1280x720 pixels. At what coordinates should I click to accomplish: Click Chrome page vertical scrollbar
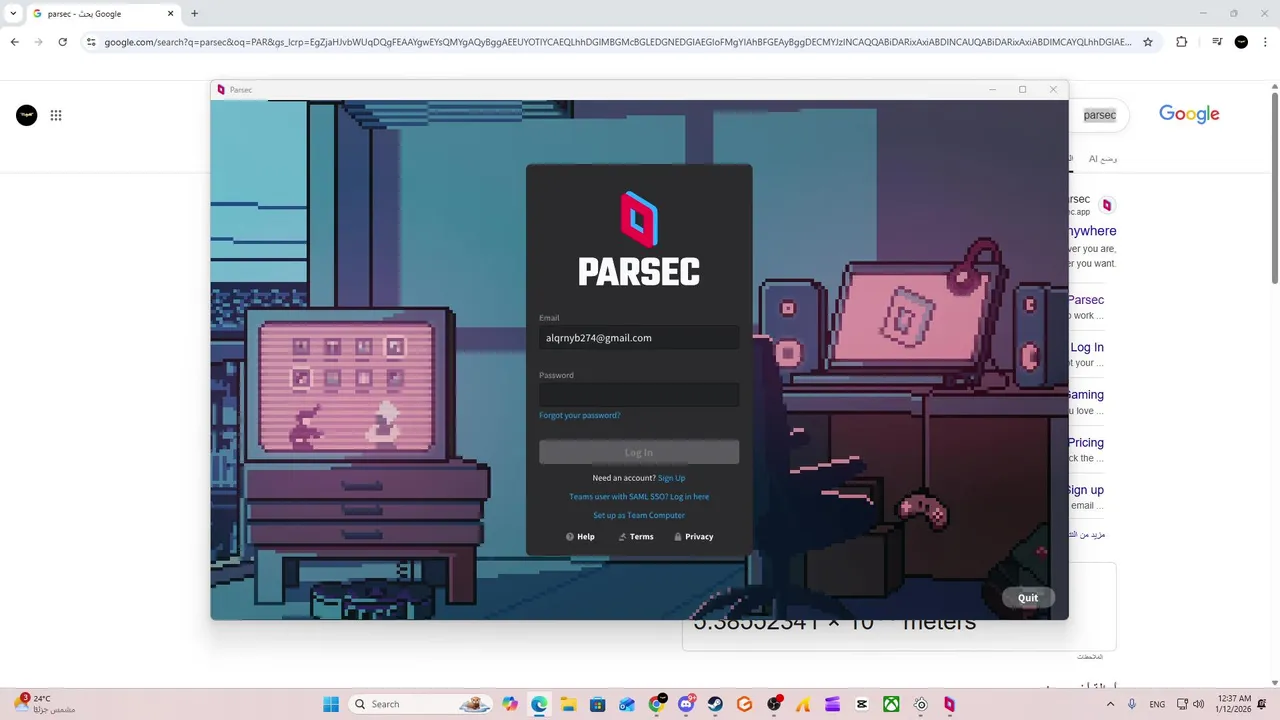pyautogui.click(x=1274, y=187)
